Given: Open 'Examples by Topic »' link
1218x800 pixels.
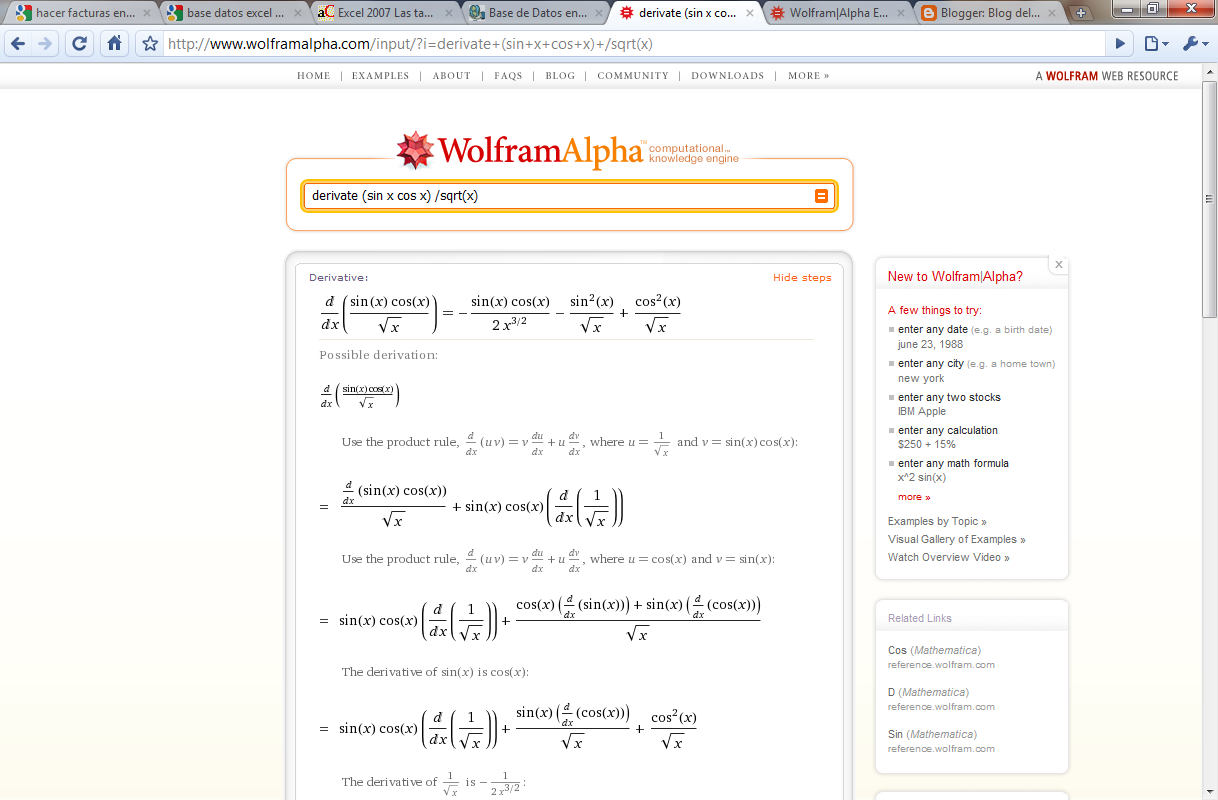Looking at the screenshot, I should click(x=937, y=521).
